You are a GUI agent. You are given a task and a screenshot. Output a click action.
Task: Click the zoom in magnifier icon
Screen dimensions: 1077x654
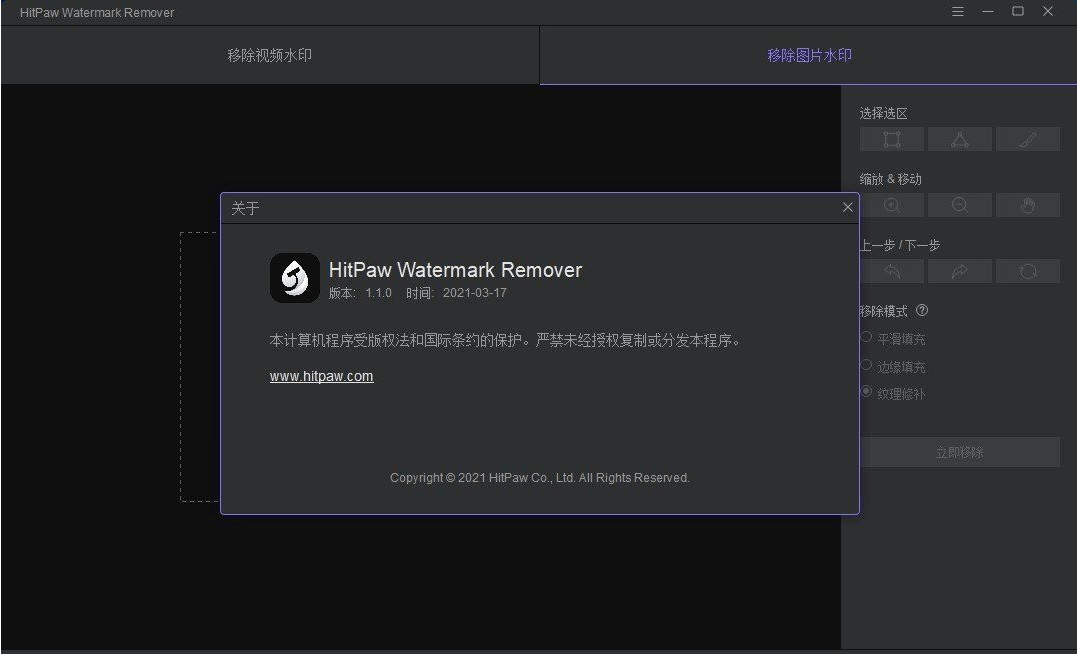tap(892, 205)
